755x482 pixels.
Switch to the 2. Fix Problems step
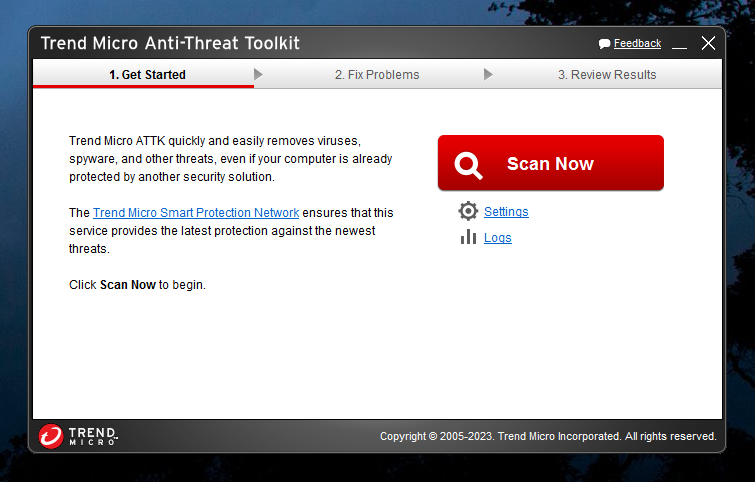pyautogui.click(x=377, y=75)
